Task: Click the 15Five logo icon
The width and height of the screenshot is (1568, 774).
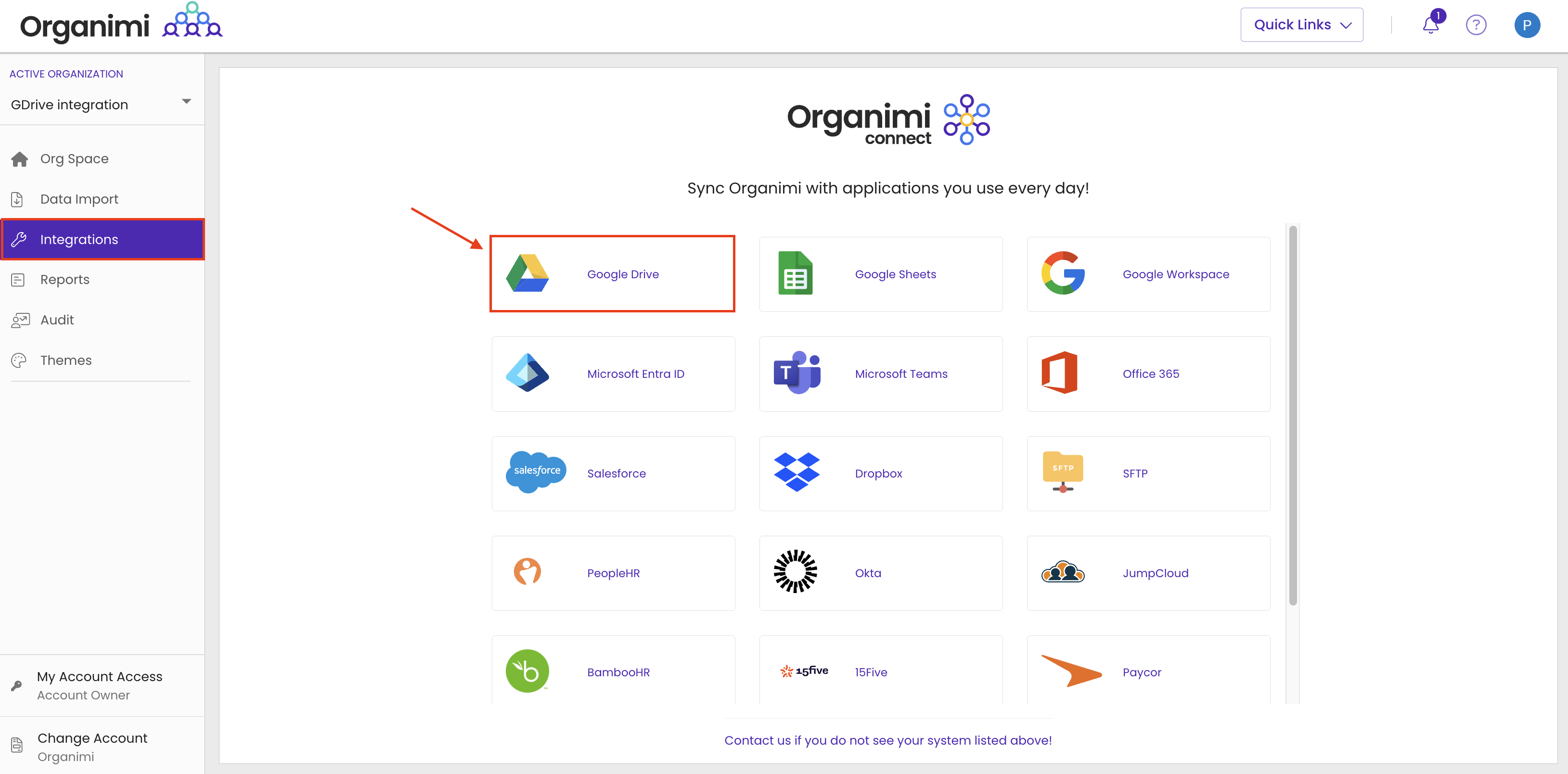Action: click(804, 671)
